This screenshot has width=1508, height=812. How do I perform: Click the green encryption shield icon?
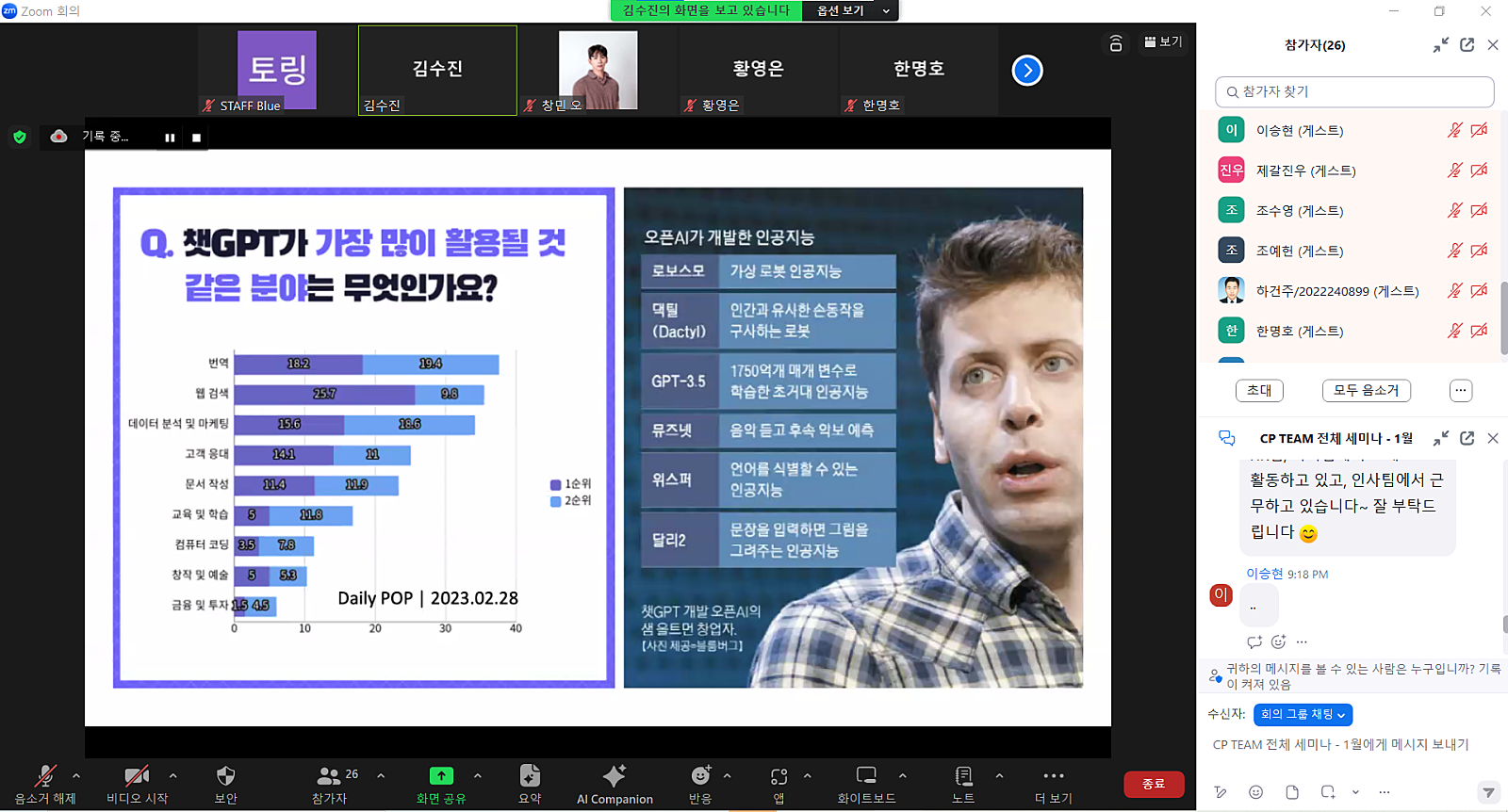[20, 138]
